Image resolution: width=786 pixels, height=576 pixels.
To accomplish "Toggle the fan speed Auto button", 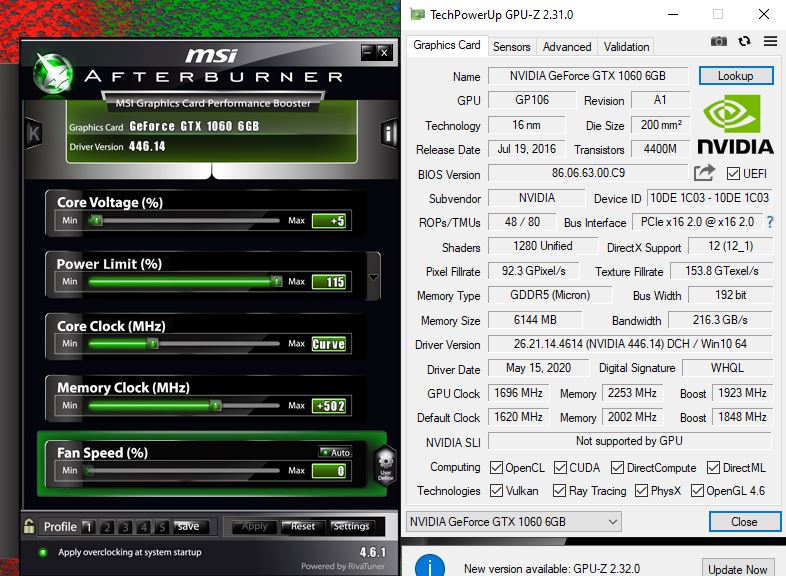I will pyautogui.click(x=335, y=452).
